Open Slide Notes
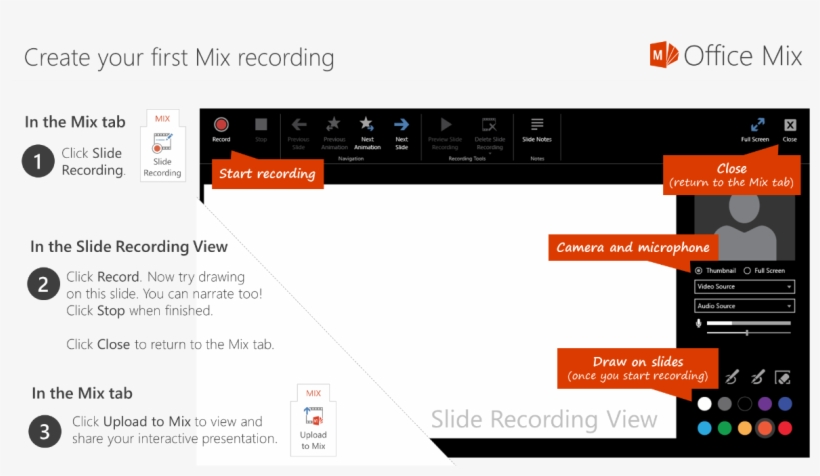The height and width of the screenshot is (476, 820). coord(537,129)
